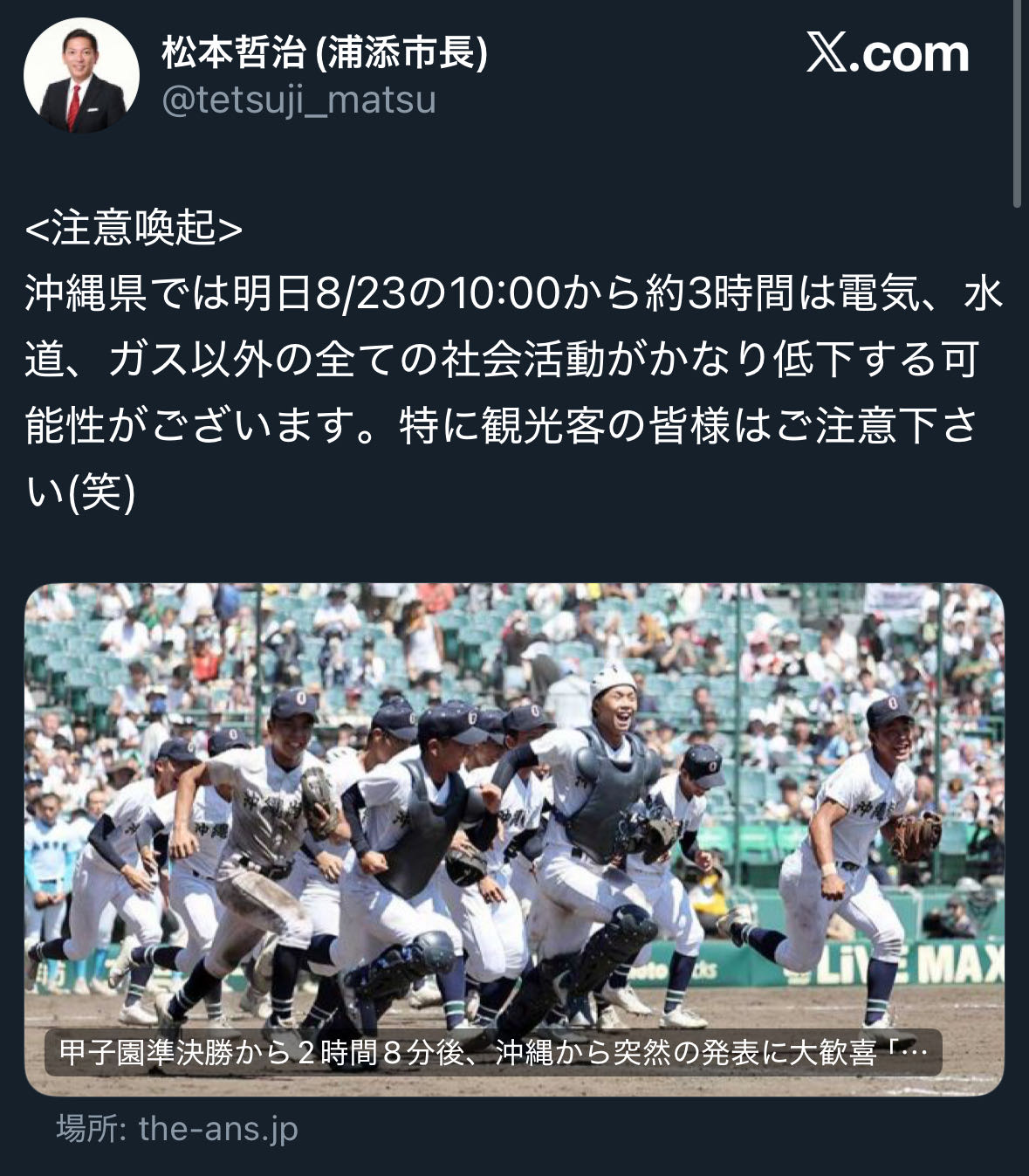Click the 場所: label below the card
The image size is (1029, 1176).
[92, 1128]
